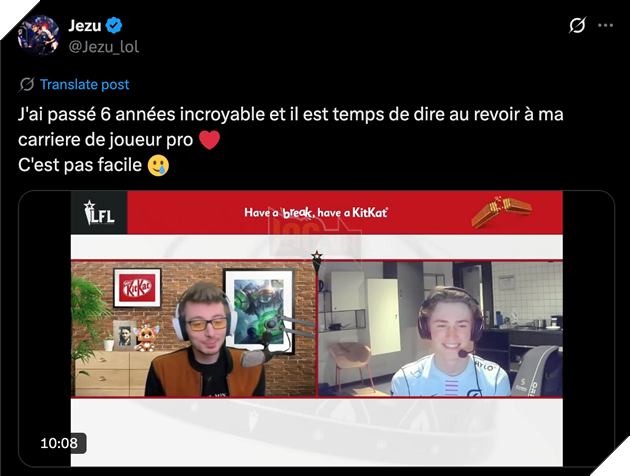The image size is (630, 476).
Task: Open the @Jezu_lol handle
Action: click(104, 47)
